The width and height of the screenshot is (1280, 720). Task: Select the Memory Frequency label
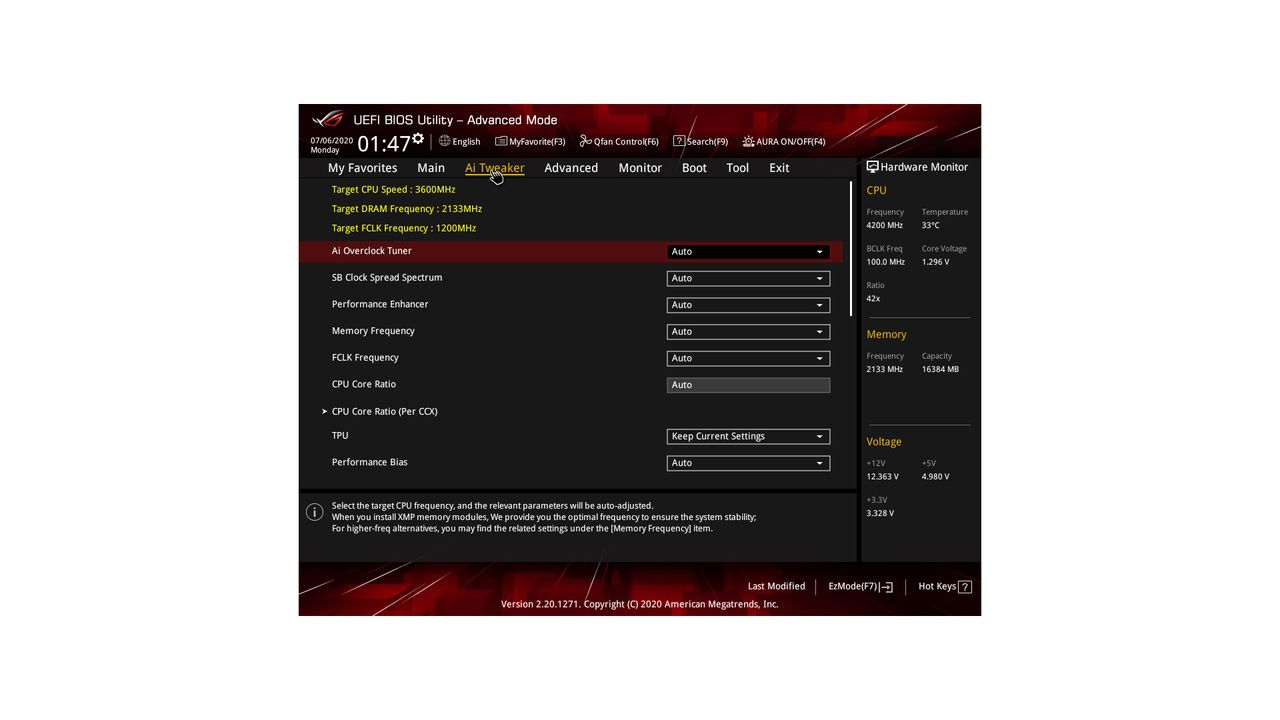(373, 331)
